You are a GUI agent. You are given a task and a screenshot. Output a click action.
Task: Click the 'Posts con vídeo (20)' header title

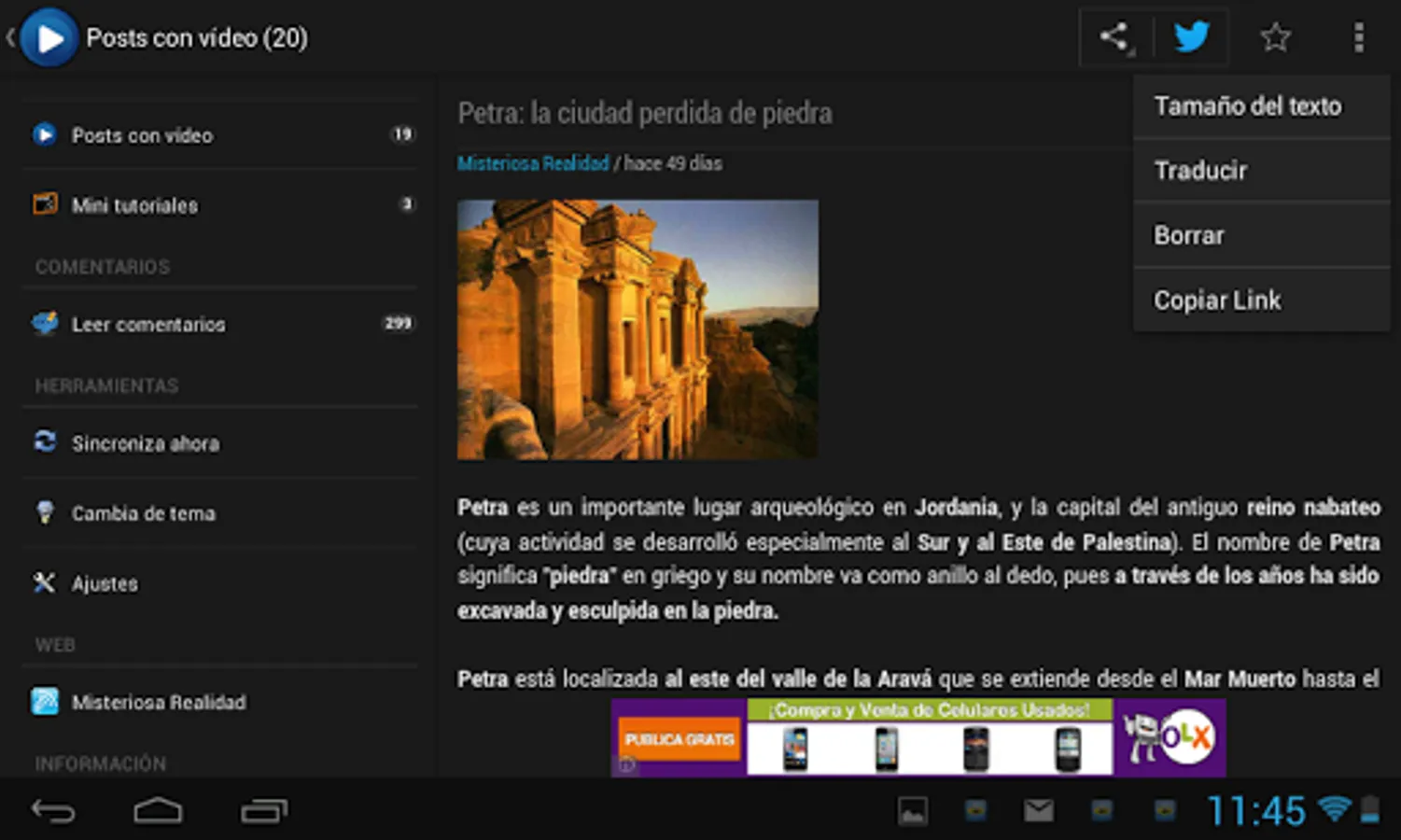point(197,38)
